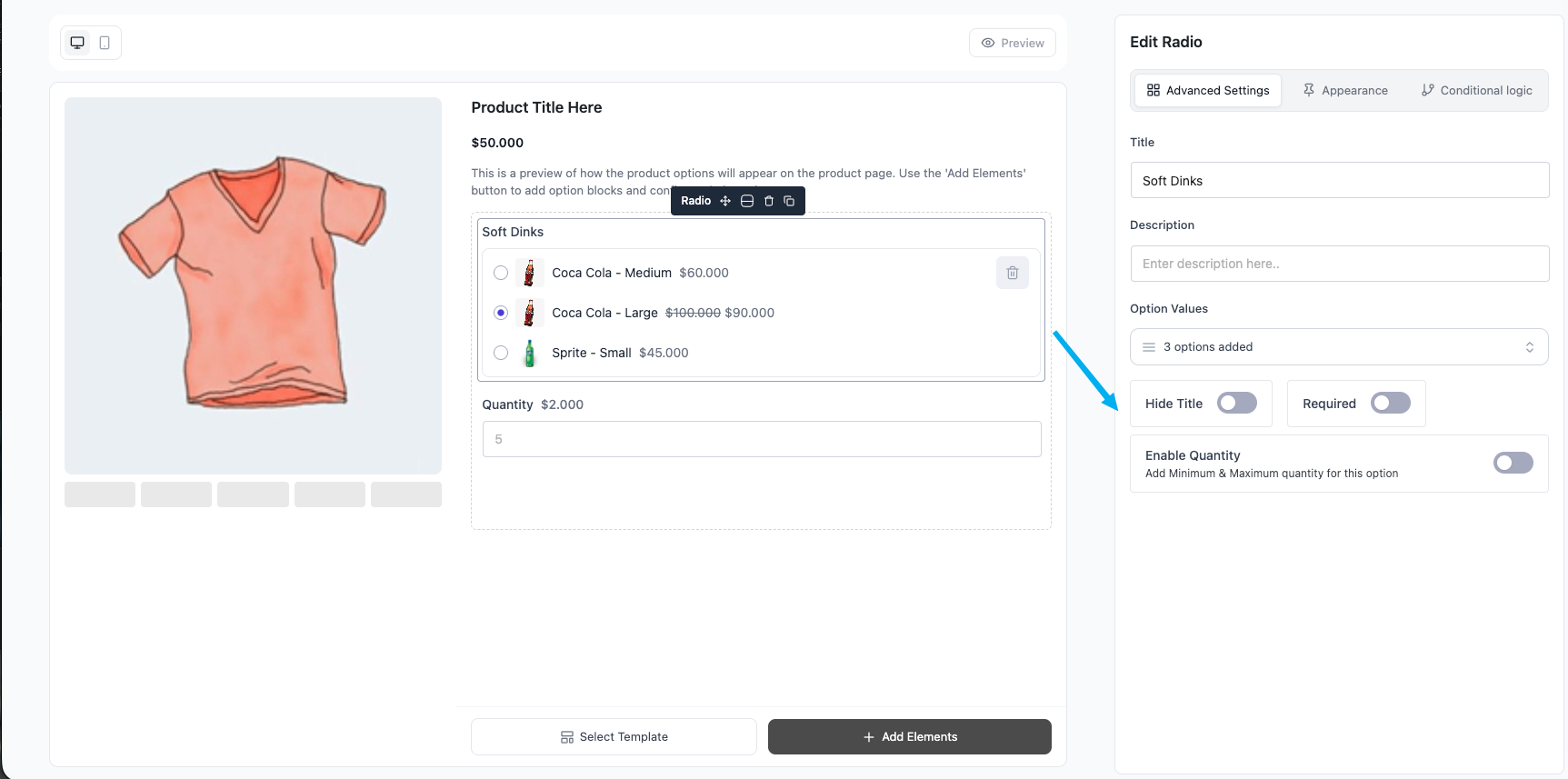Click the Coca Cola - Medium bottle image

529,273
